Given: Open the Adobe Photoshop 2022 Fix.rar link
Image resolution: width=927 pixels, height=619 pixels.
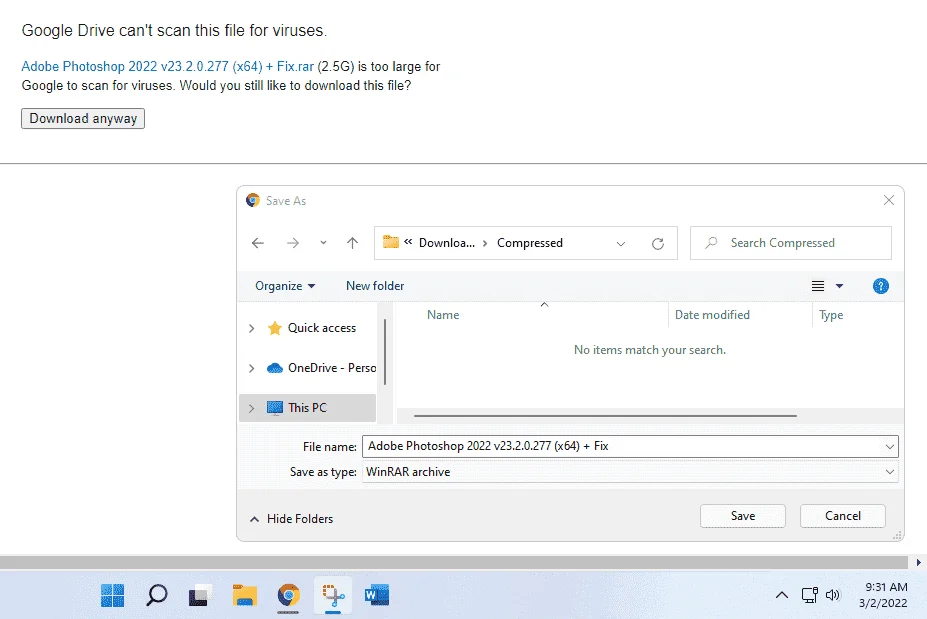Looking at the screenshot, I should [x=167, y=66].
